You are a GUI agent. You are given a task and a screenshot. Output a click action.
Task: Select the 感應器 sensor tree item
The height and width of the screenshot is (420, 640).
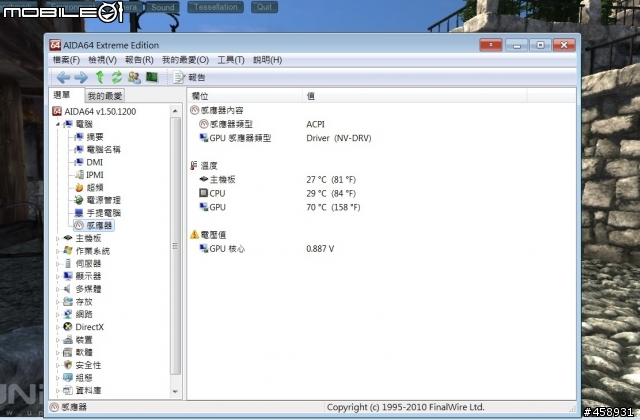click(x=93, y=225)
